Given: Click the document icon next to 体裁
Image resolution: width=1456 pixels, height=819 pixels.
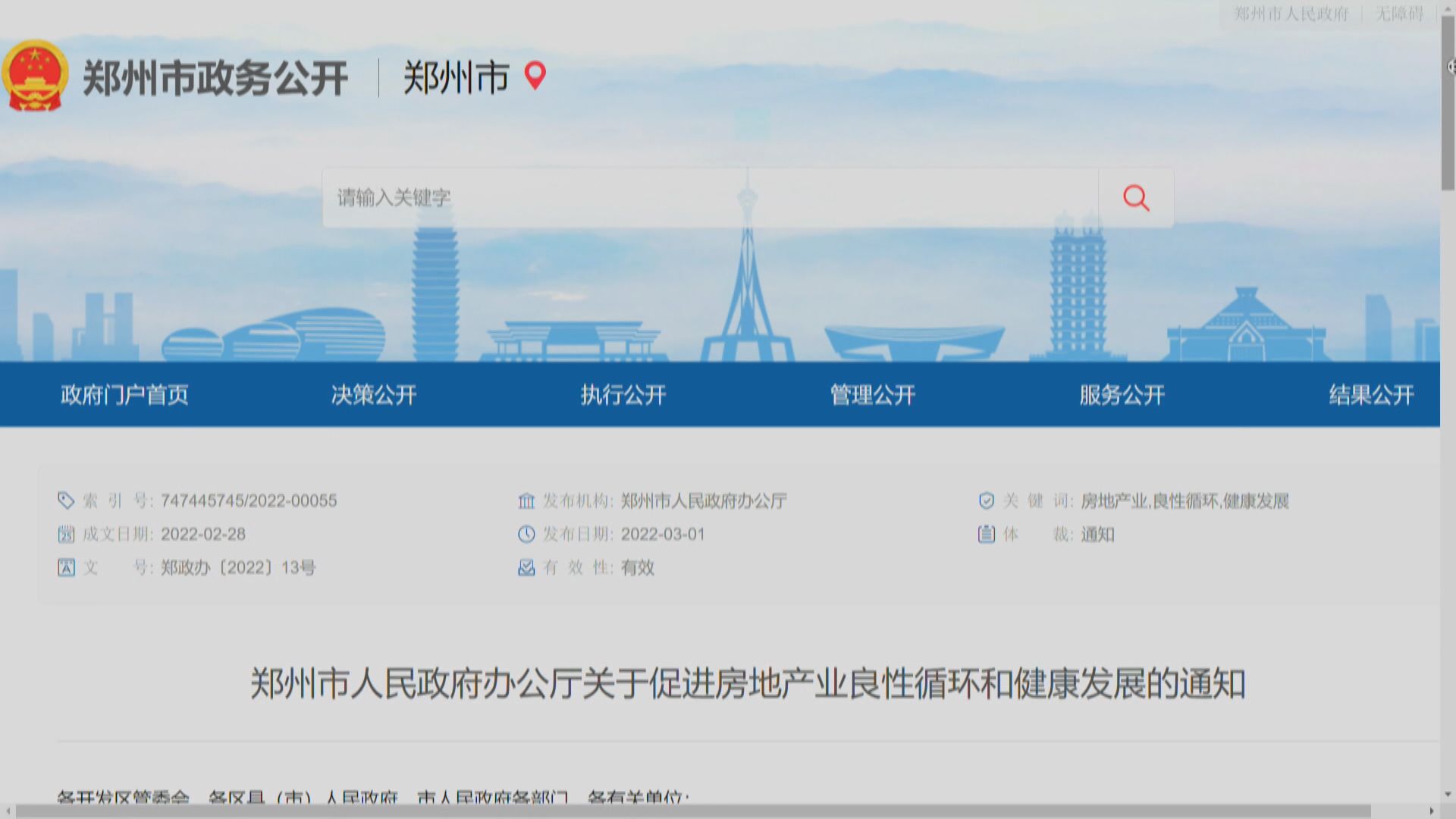Looking at the screenshot, I should pos(985,535).
